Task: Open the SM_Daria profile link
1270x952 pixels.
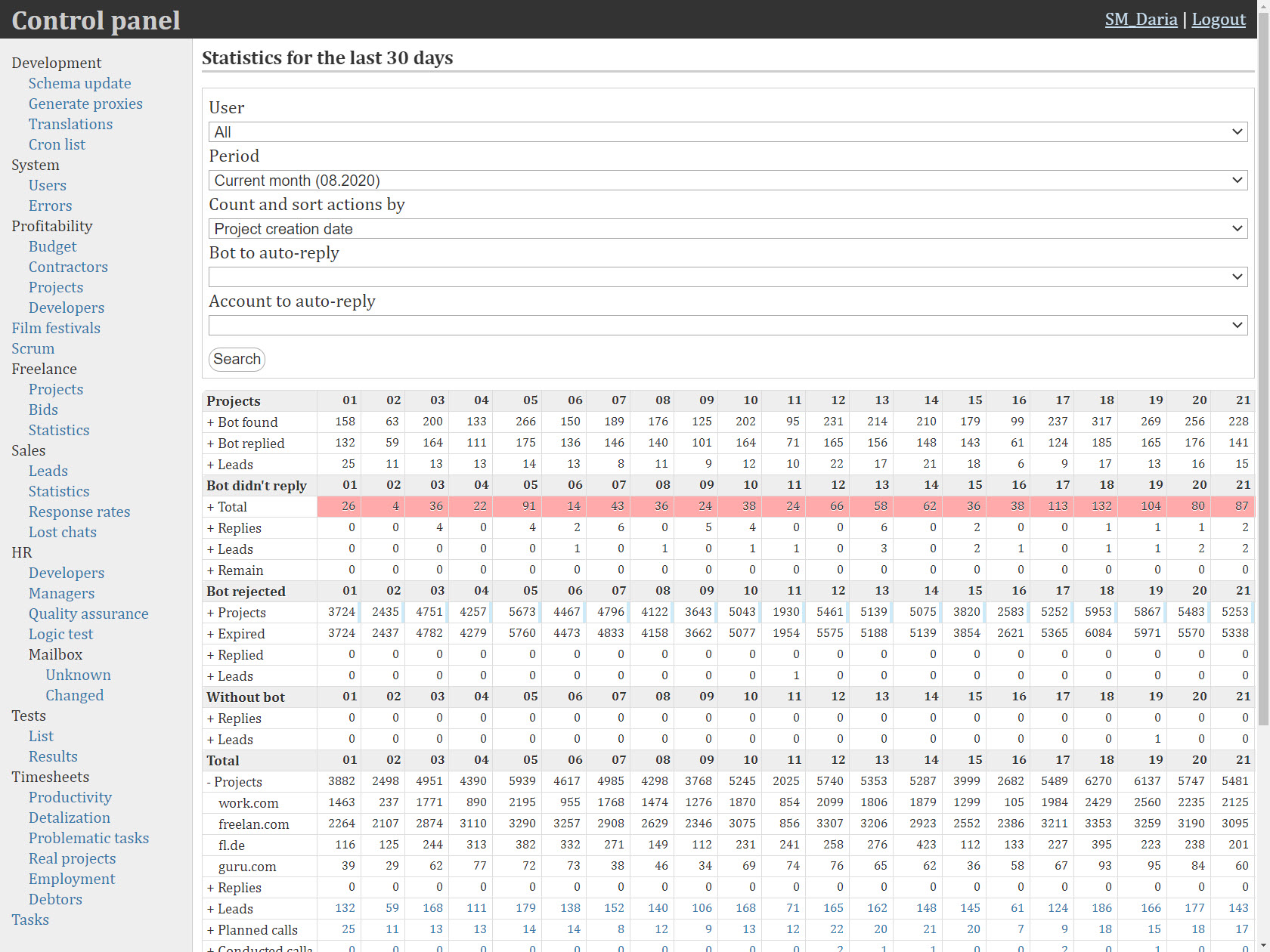Action: pyautogui.click(x=1140, y=20)
